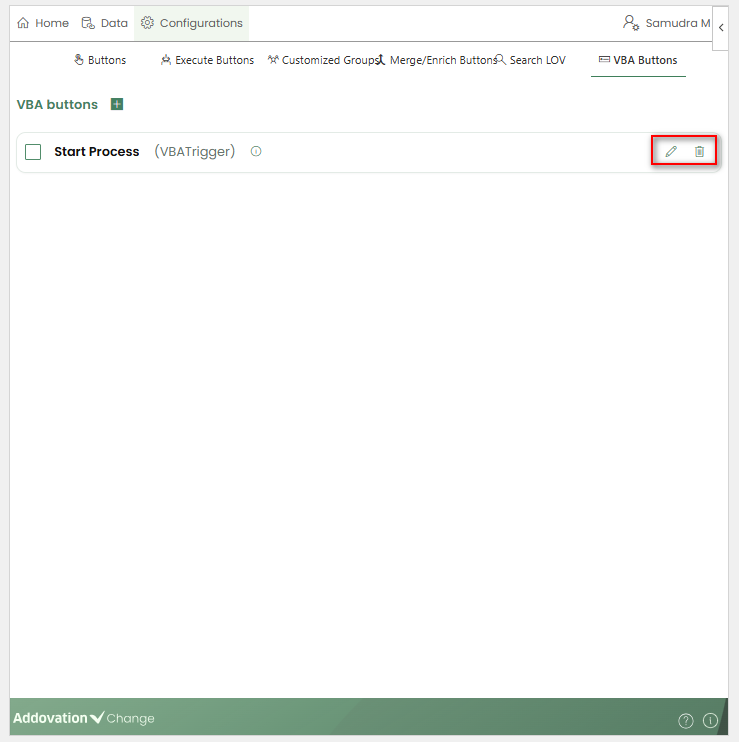Open the Customized Groups tab
Viewport: 739px width, 742px height.
coord(322,60)
